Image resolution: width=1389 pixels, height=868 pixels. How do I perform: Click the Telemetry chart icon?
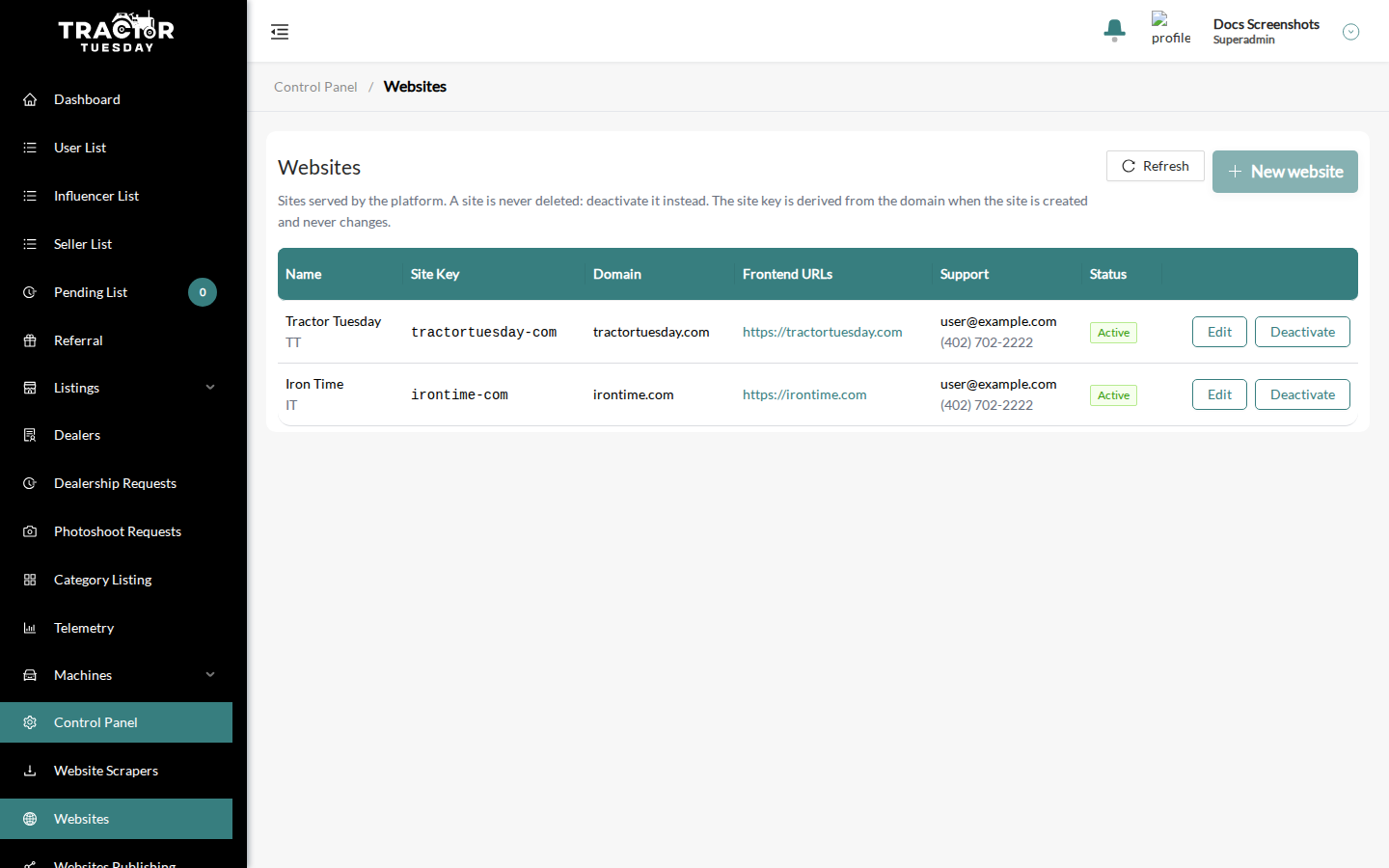coord(30,628)
